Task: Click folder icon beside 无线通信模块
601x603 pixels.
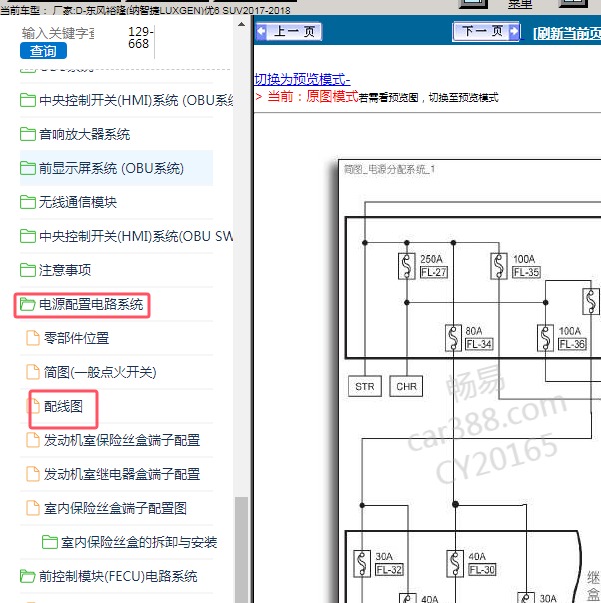Action: click(28, 202)
